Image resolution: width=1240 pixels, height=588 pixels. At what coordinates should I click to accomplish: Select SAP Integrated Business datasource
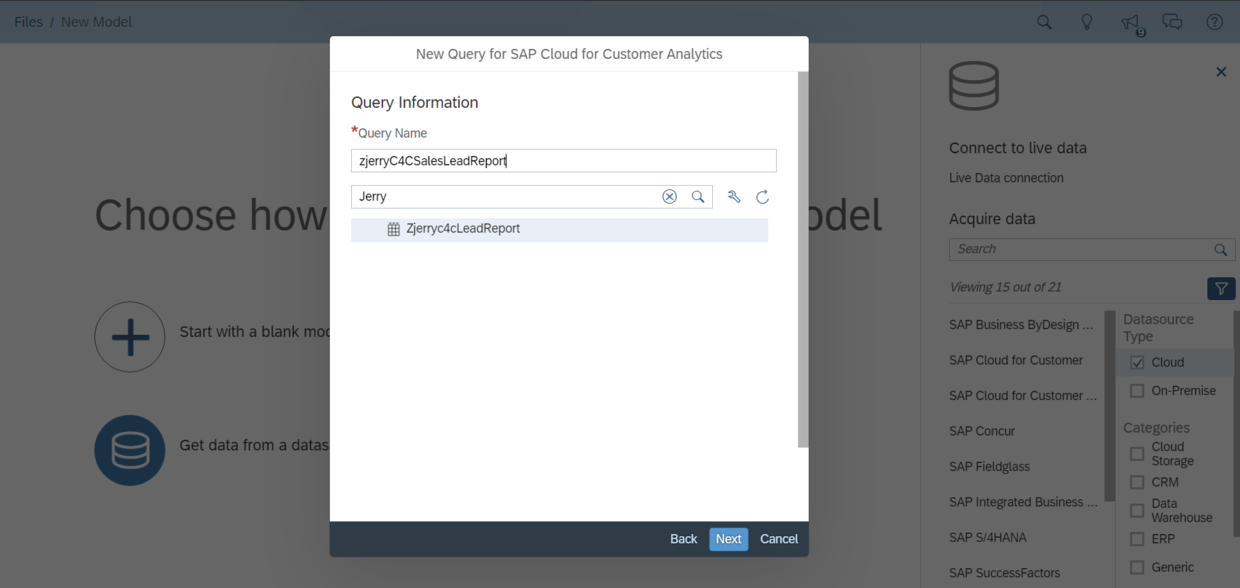[1022, 502]
